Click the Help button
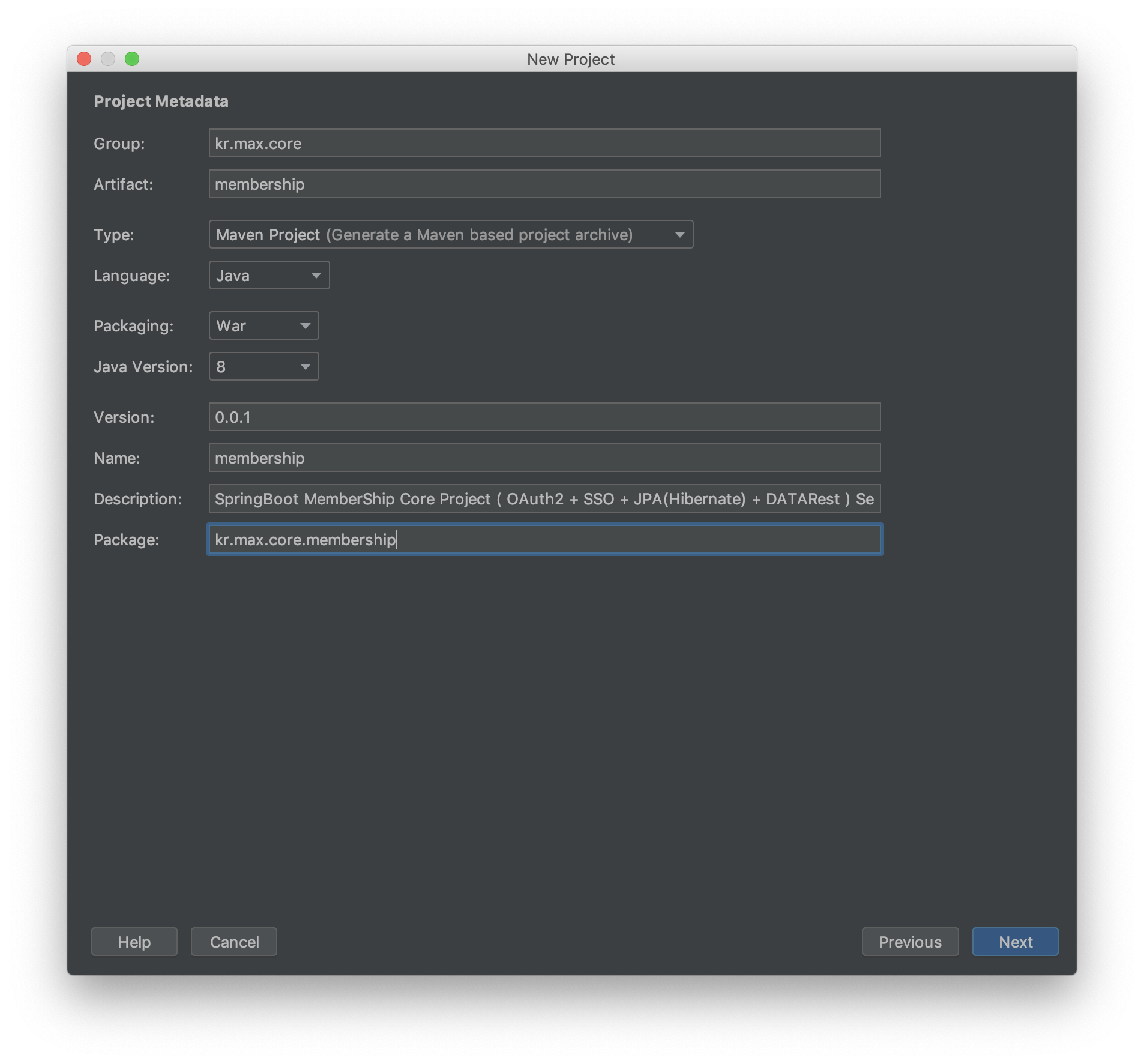The width and height of the screenshot is (1144, 1064). (x=134, y=942)
